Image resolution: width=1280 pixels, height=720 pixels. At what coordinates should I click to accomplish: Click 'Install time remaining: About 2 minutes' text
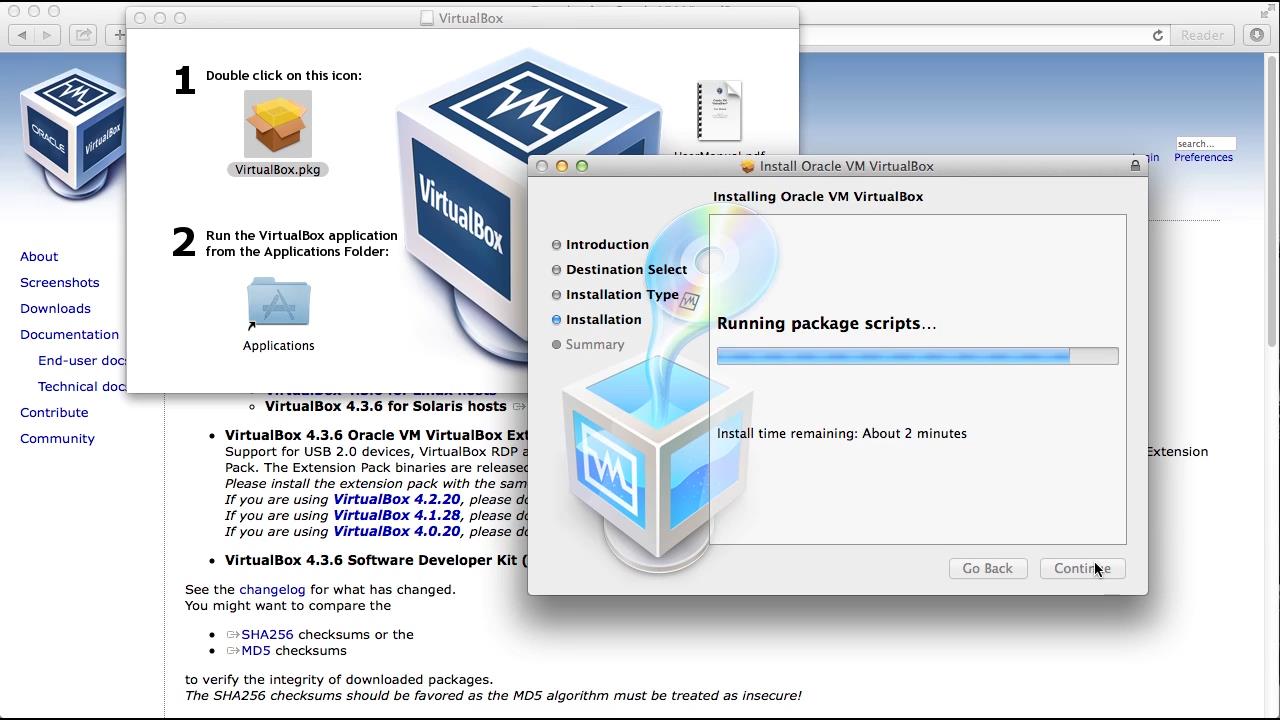[842, 433]
